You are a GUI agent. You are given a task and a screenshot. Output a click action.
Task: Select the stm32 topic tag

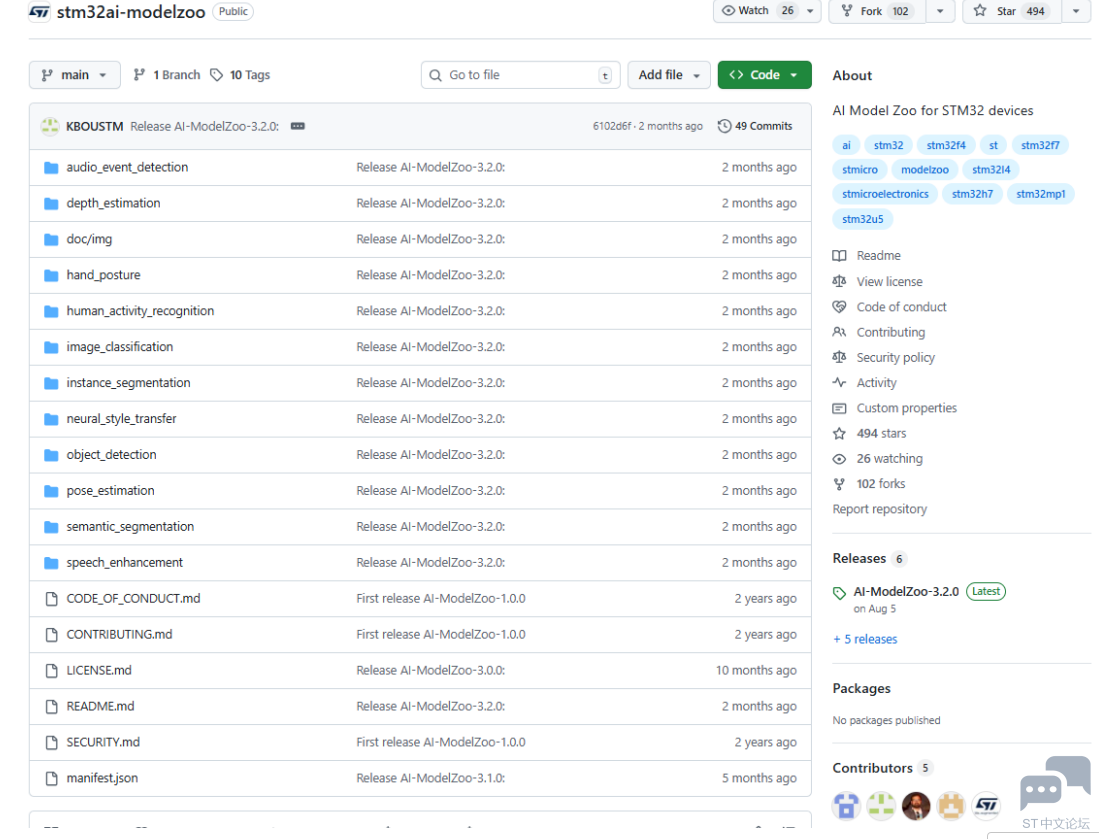(x=888, y=145)
